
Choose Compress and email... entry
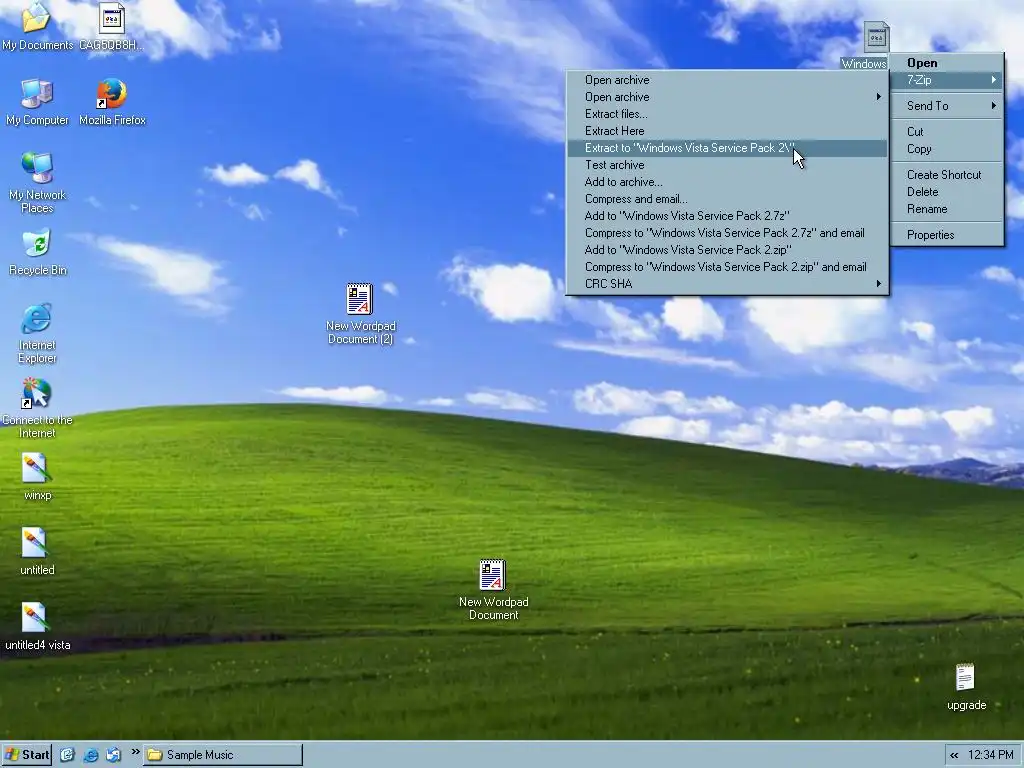point(727,199)
